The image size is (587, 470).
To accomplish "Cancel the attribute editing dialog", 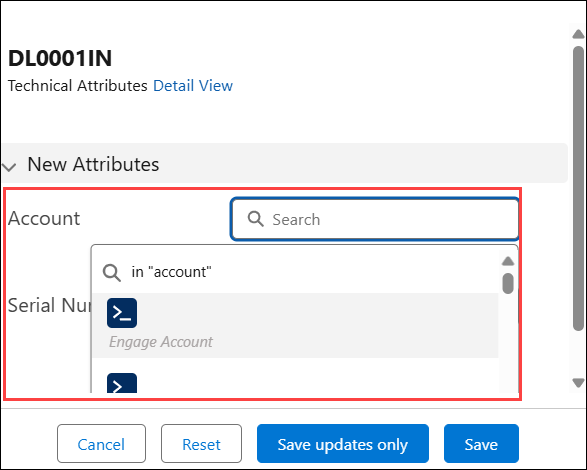I will 101,444.
